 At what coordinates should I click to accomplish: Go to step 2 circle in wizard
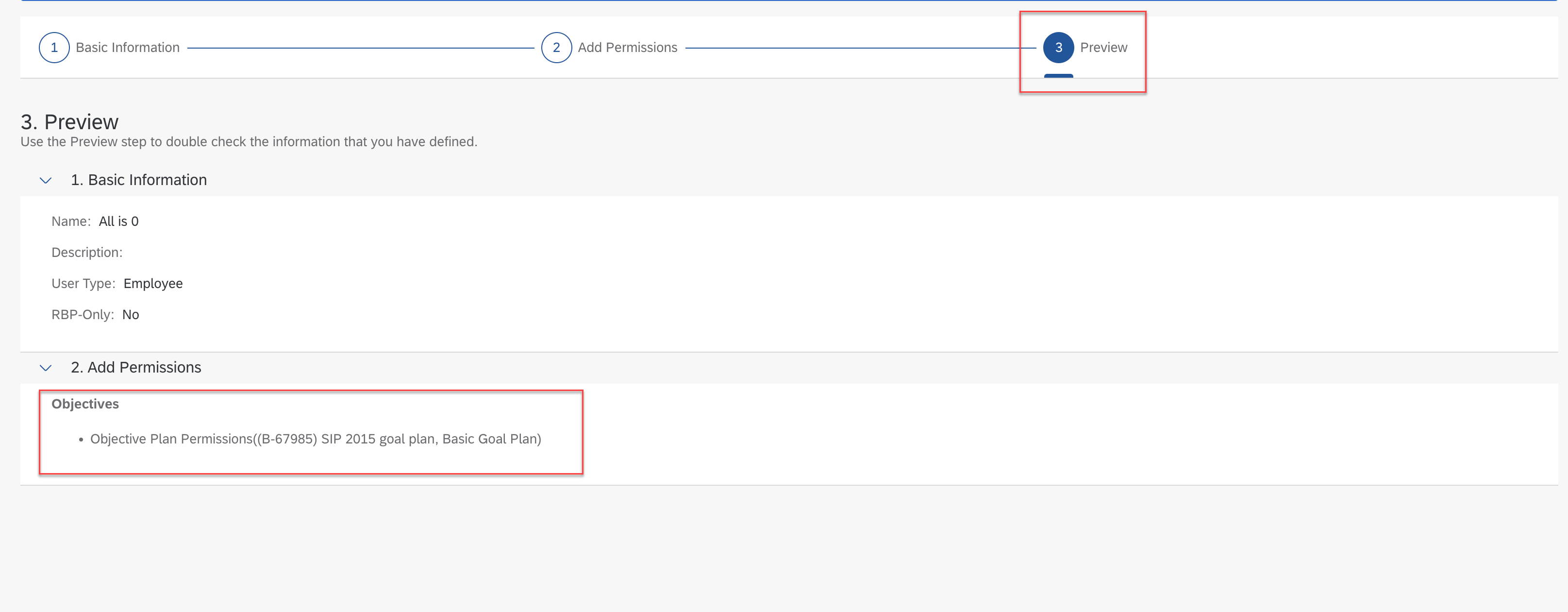point(556,48)
